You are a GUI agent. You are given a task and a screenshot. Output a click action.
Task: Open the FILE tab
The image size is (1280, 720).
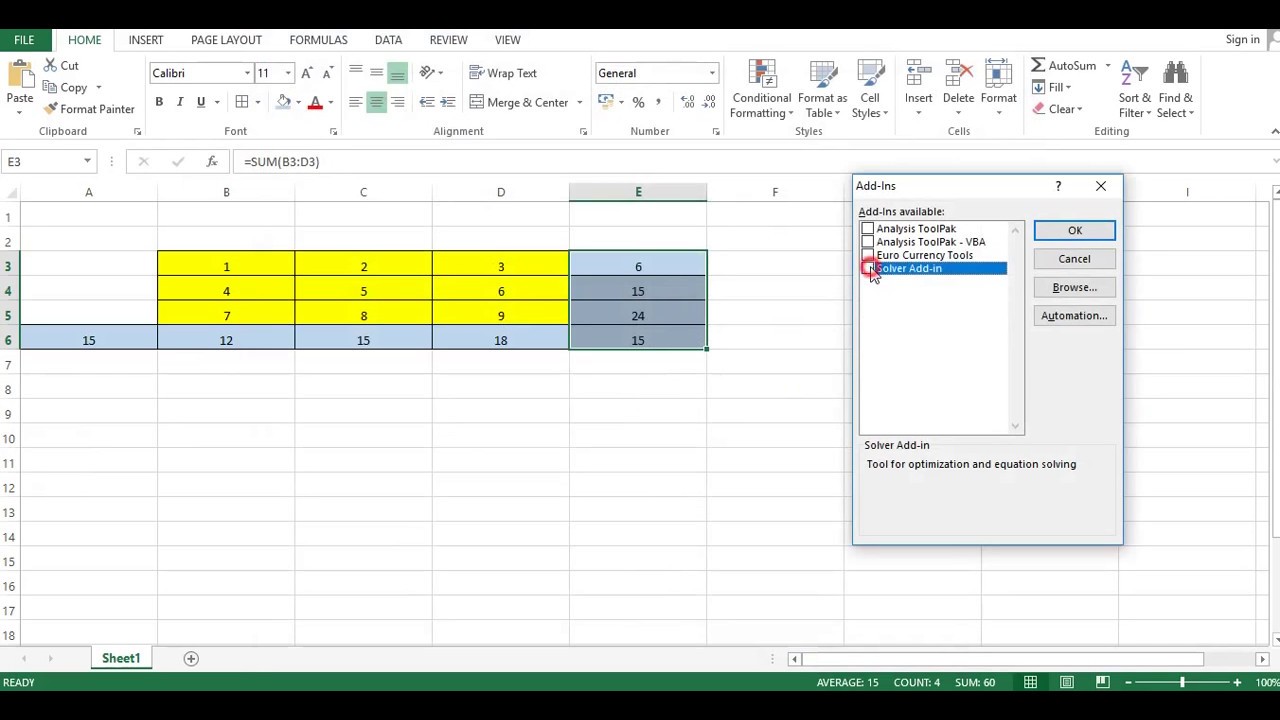(24, 40)
